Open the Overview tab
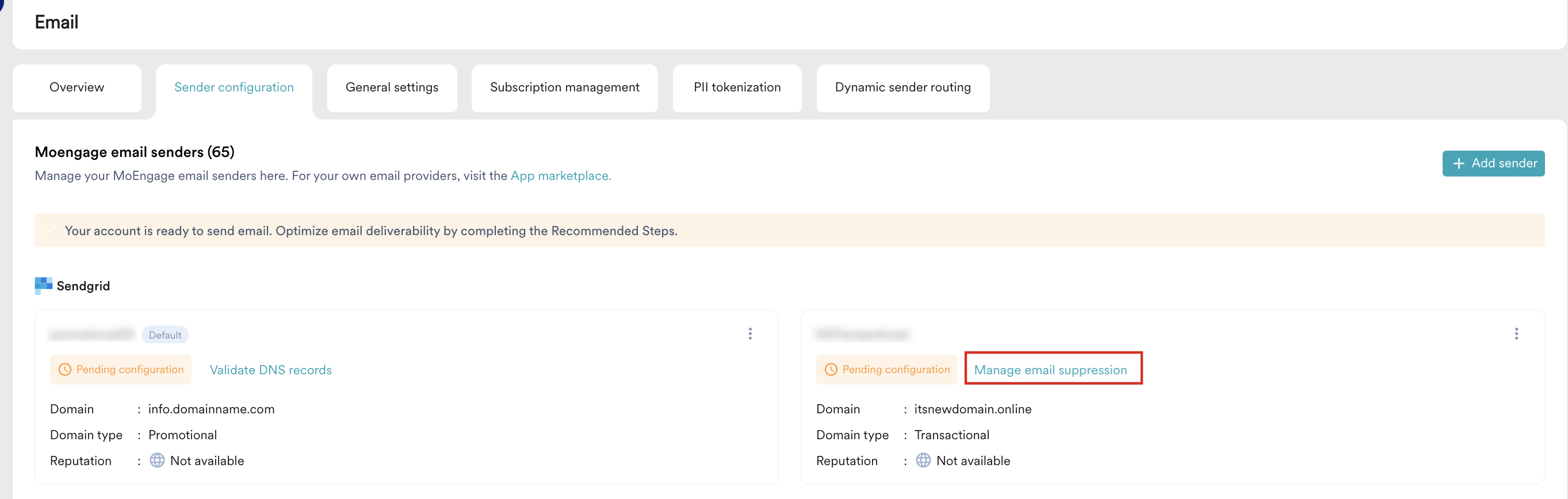The image size is (1568, 499). click(77, 87)
